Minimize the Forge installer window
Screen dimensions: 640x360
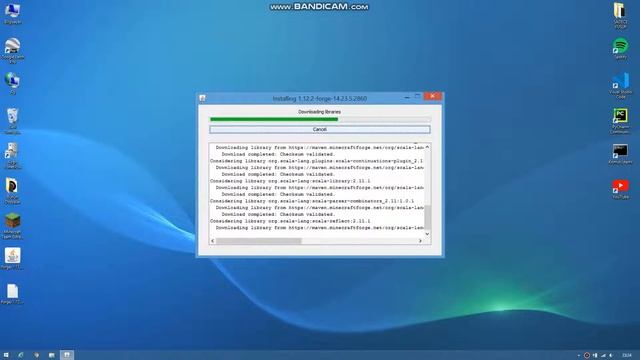[x=407, y=97]
